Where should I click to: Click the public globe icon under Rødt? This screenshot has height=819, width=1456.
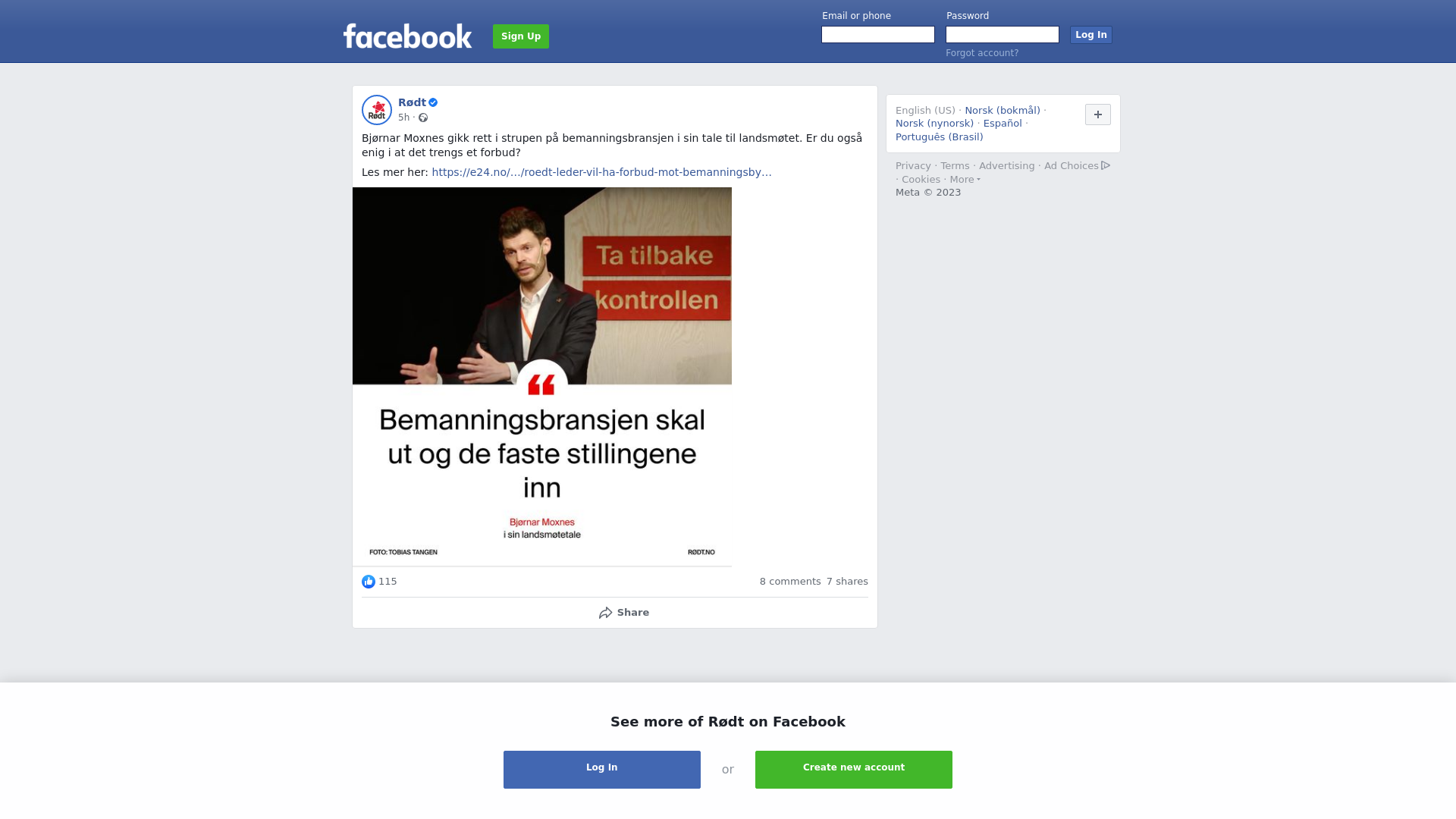[423, 118]
